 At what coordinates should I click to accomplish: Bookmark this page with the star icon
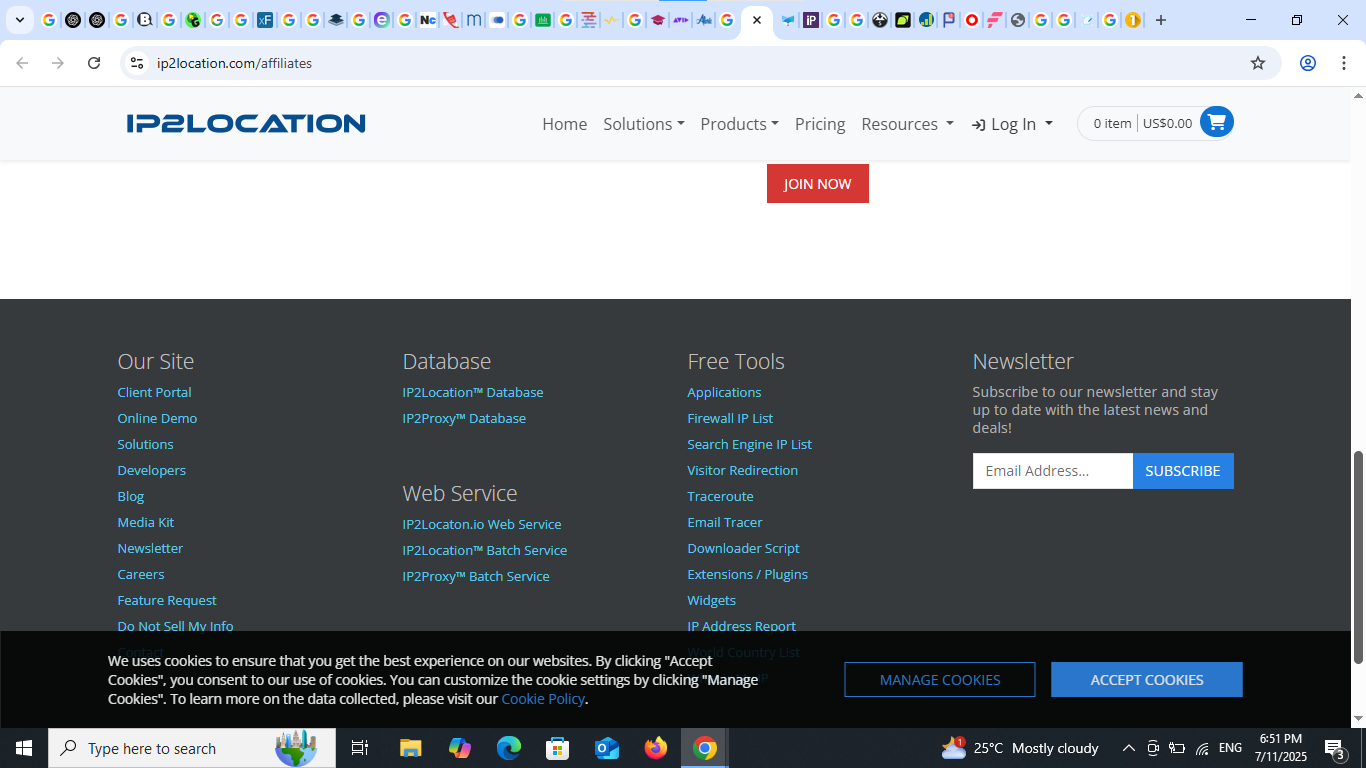pyautogui.click(x=1258, y=63)
